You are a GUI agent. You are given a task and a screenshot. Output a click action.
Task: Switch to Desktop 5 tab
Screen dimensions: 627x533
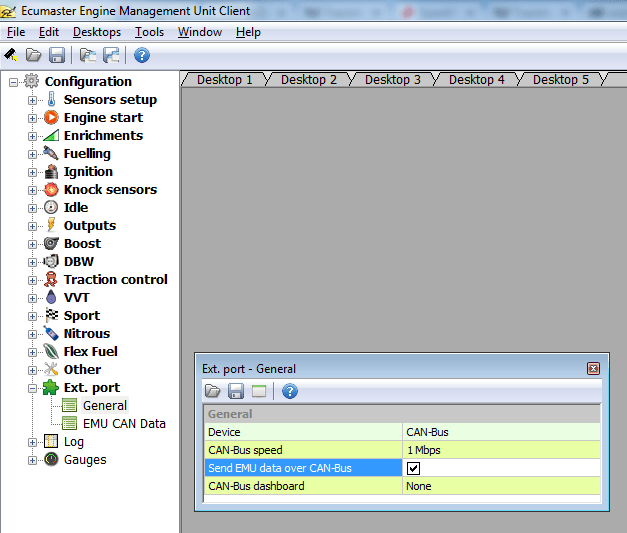pos(561,80)
